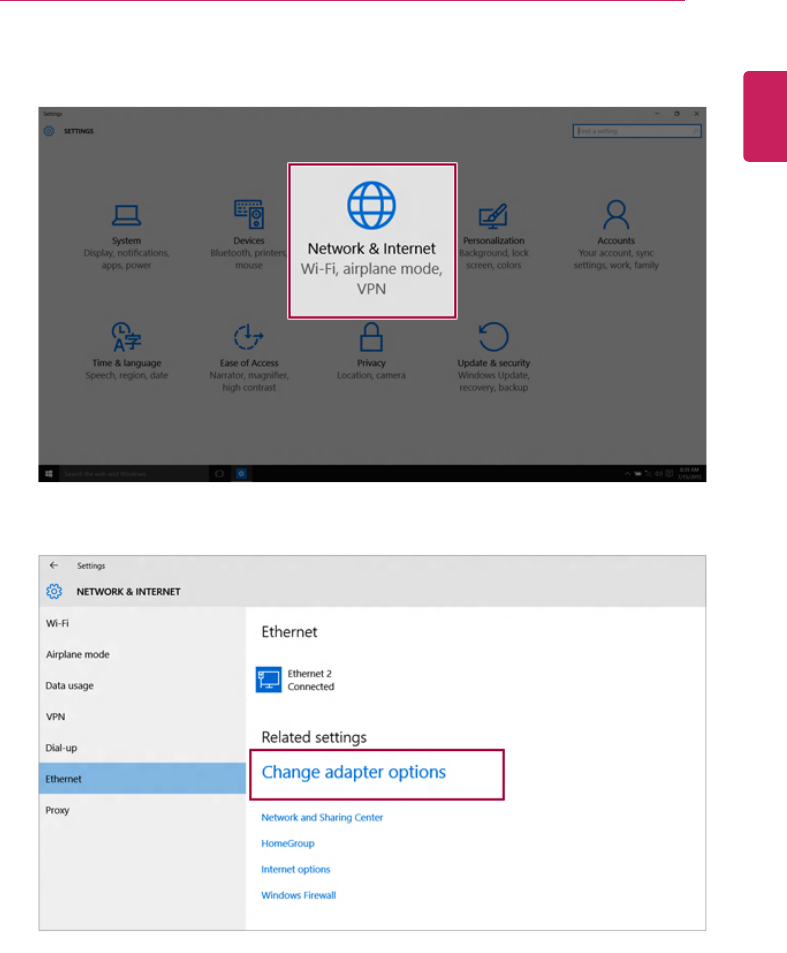Click the gear icon beside NETWORK & INTERNET
This screenshot has width=787, height=953.
click(54, 591)
